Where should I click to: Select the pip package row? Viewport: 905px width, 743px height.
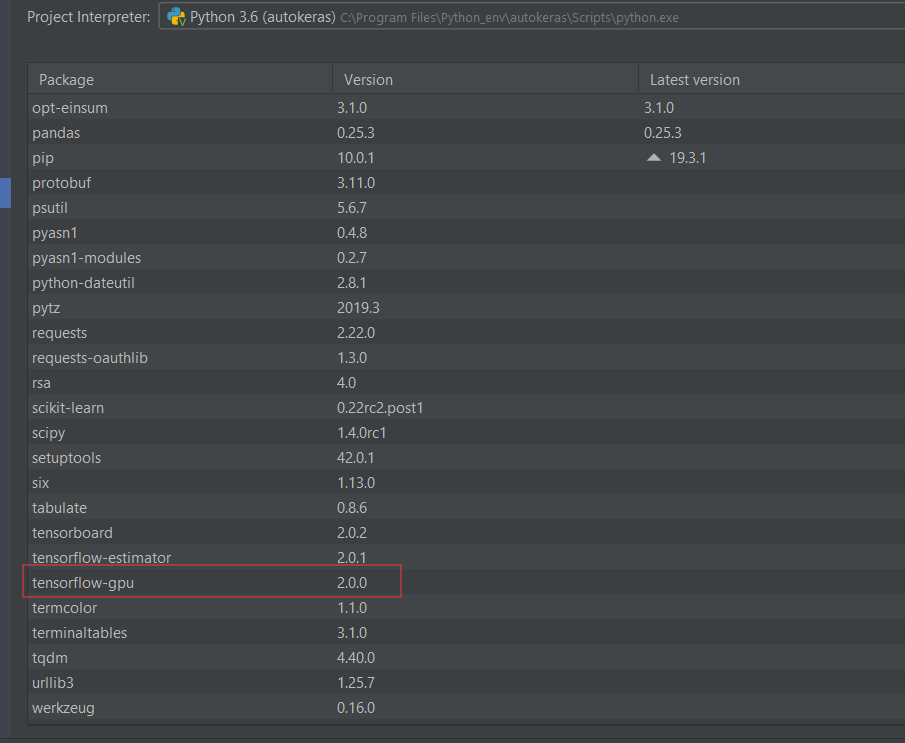[42, 157]
